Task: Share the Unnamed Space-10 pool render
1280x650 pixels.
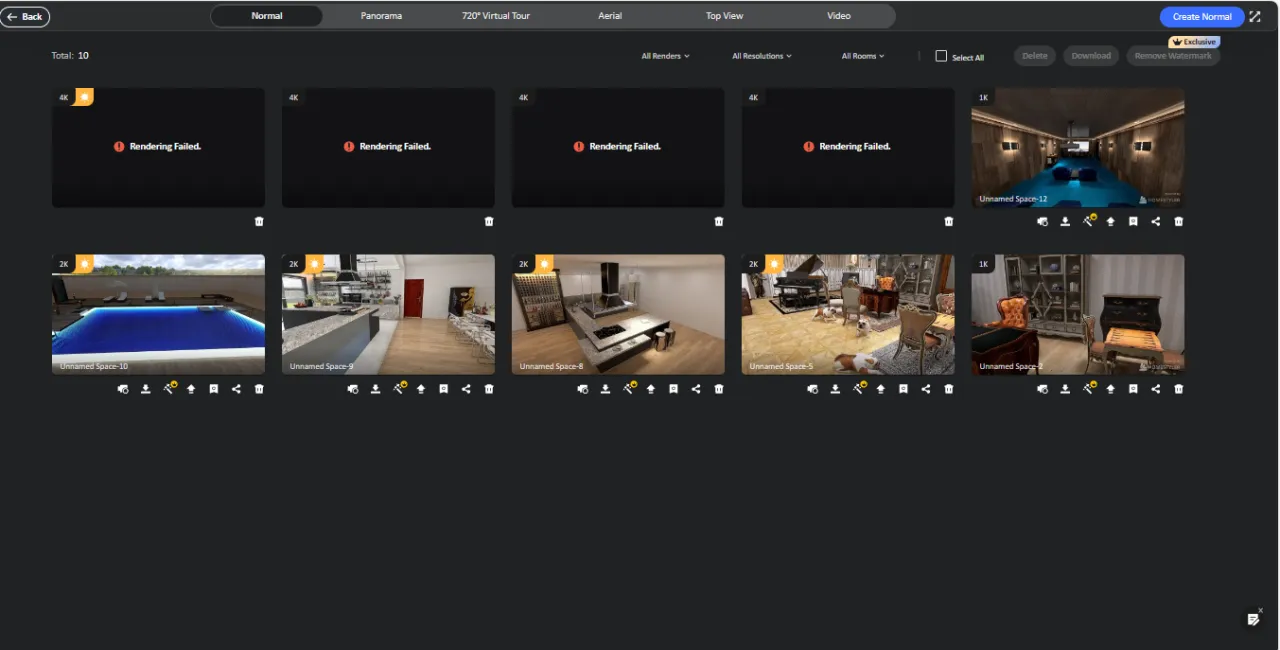Action: 236,389
